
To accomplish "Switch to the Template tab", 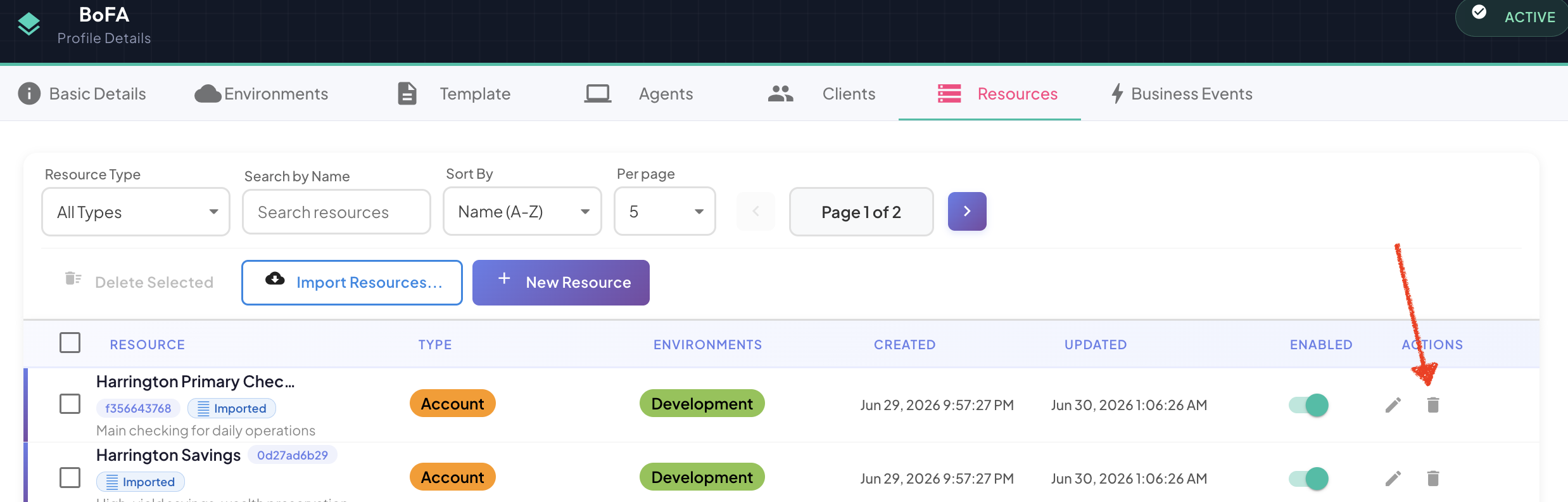I will pyautogui.click(x=453, y=94).
